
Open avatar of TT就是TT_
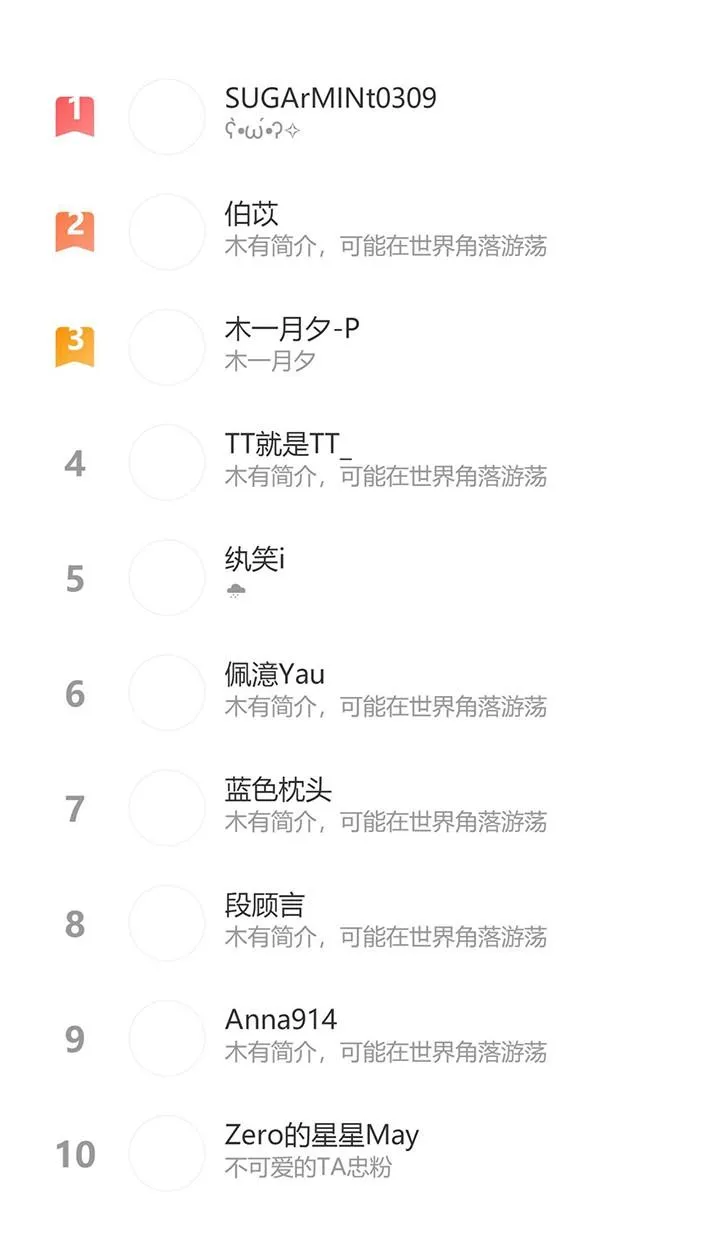(x=167, y=462)
